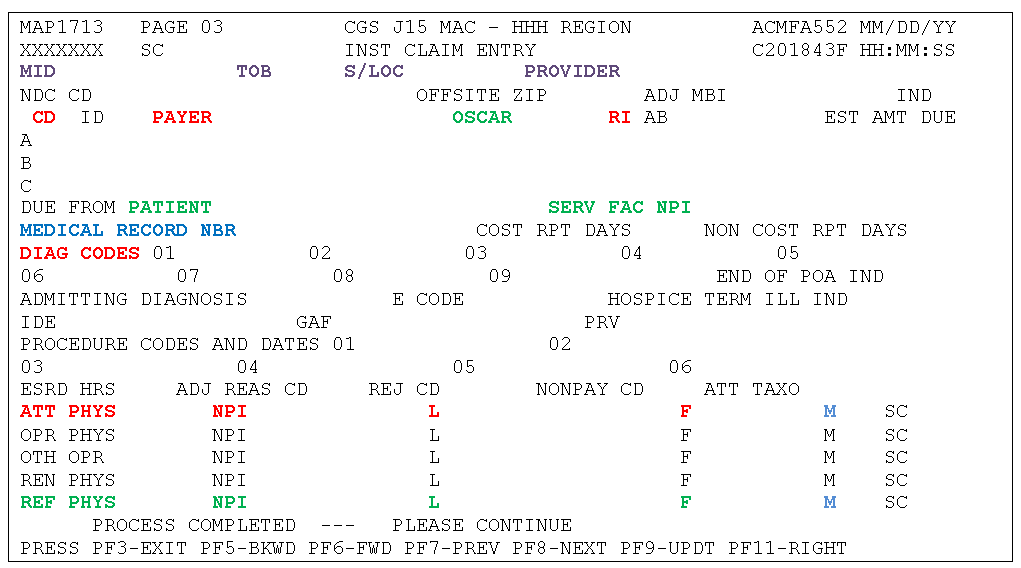Click the HOSPICE TERM ILL IND field
This screenshot has width=1021, height=568.
tap(727, 299)
